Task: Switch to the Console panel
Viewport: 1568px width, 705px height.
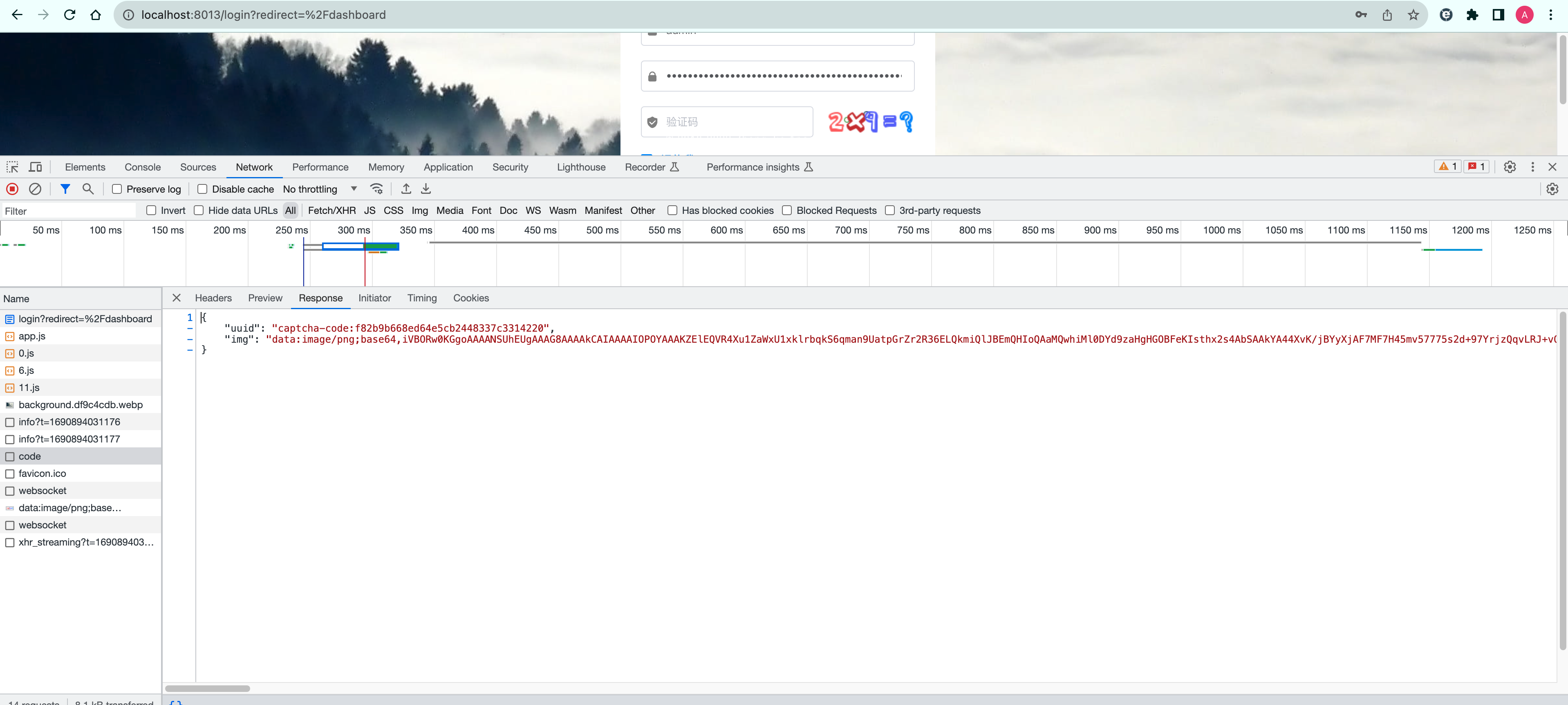Action: (142, 167)
